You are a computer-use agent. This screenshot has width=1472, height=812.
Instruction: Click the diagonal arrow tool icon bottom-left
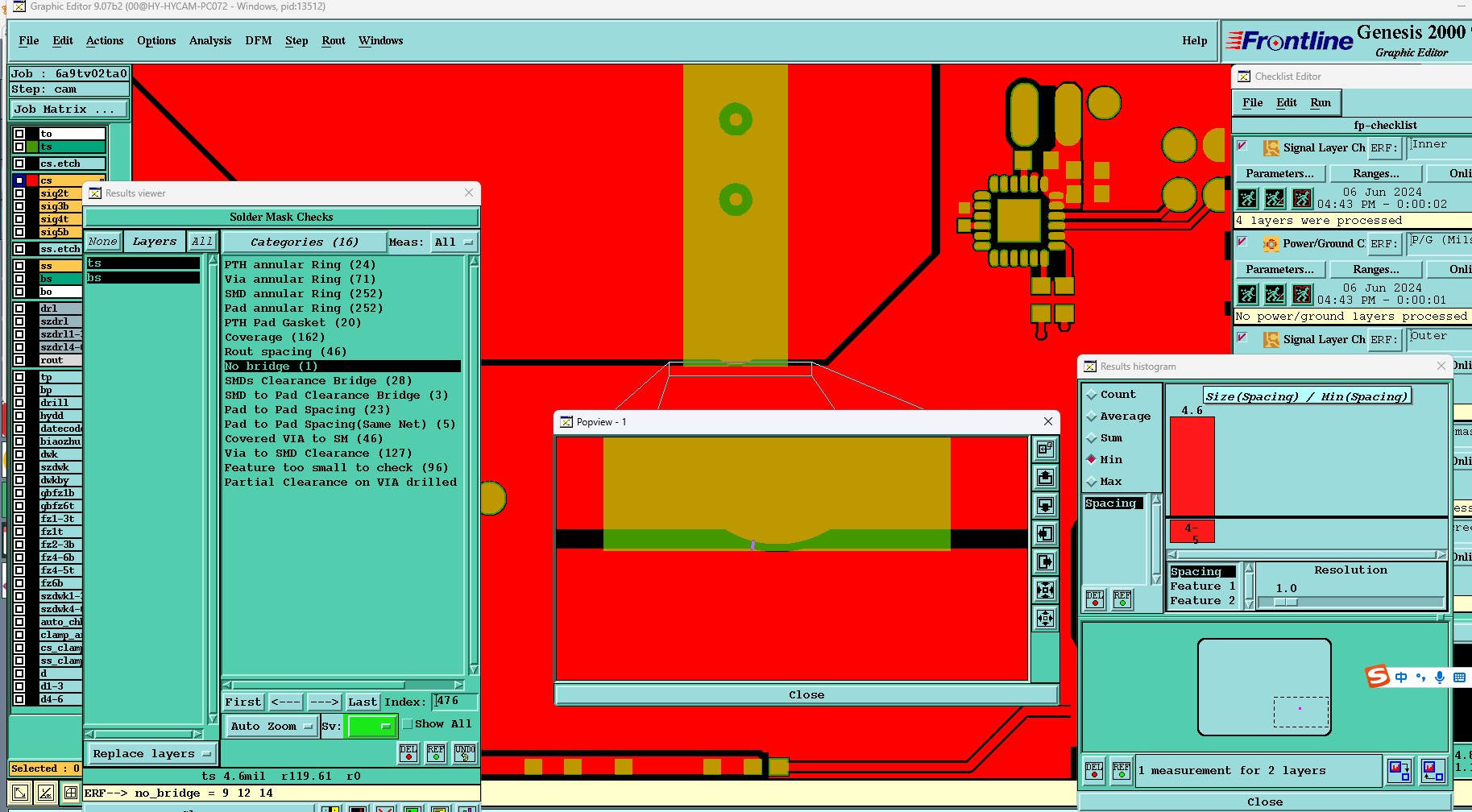[x=20, y=793]
